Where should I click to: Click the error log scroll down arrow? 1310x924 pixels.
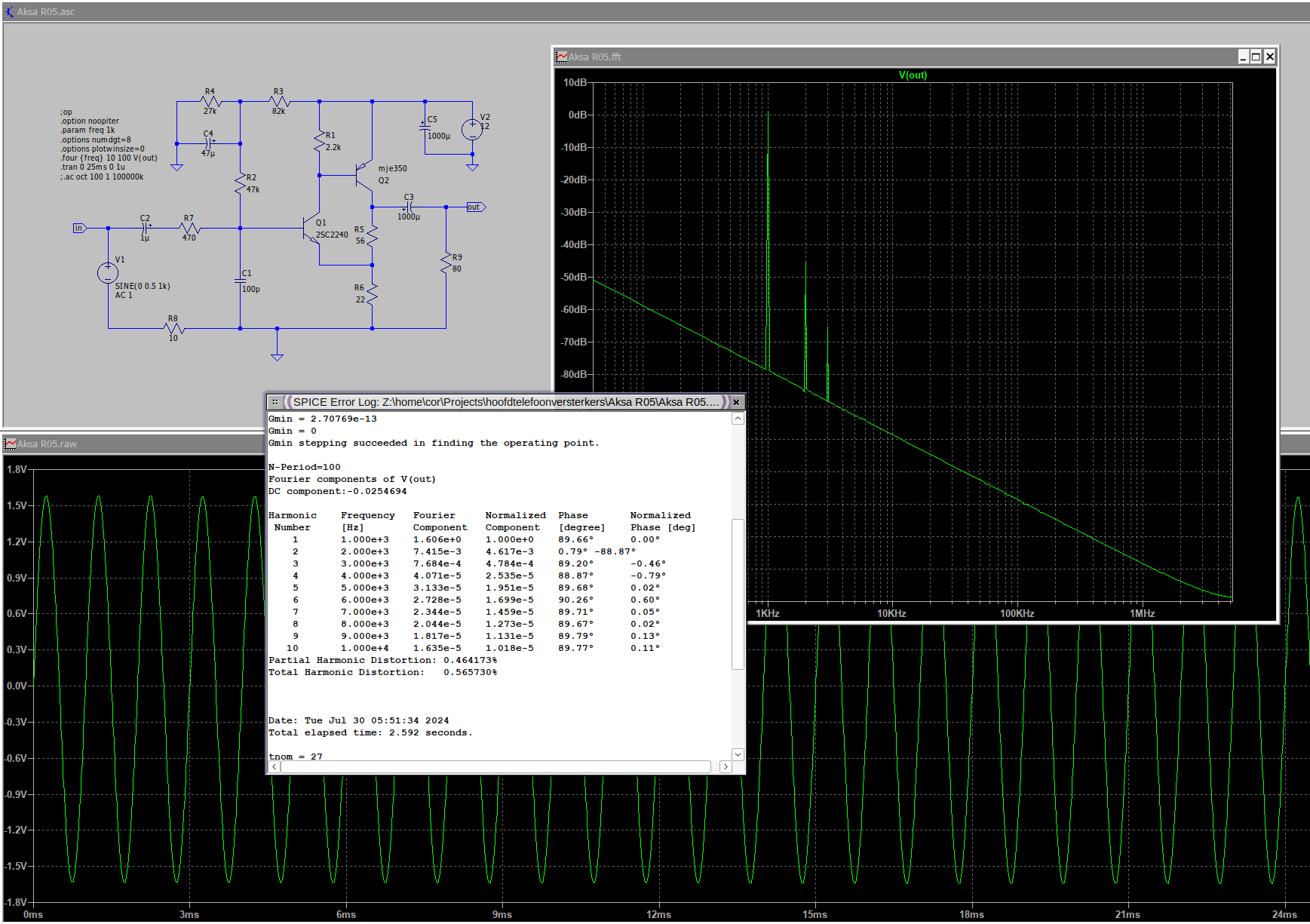(738, 754)
